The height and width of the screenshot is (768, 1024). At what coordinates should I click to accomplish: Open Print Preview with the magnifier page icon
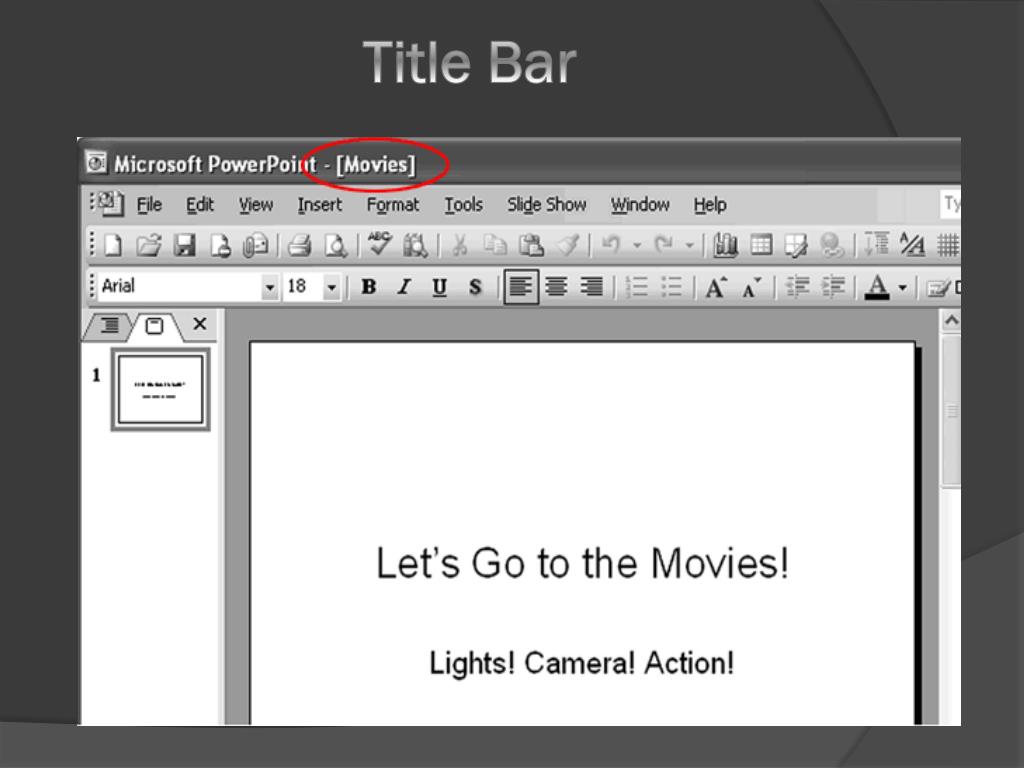pyautogui.click(x=336, y=246)
